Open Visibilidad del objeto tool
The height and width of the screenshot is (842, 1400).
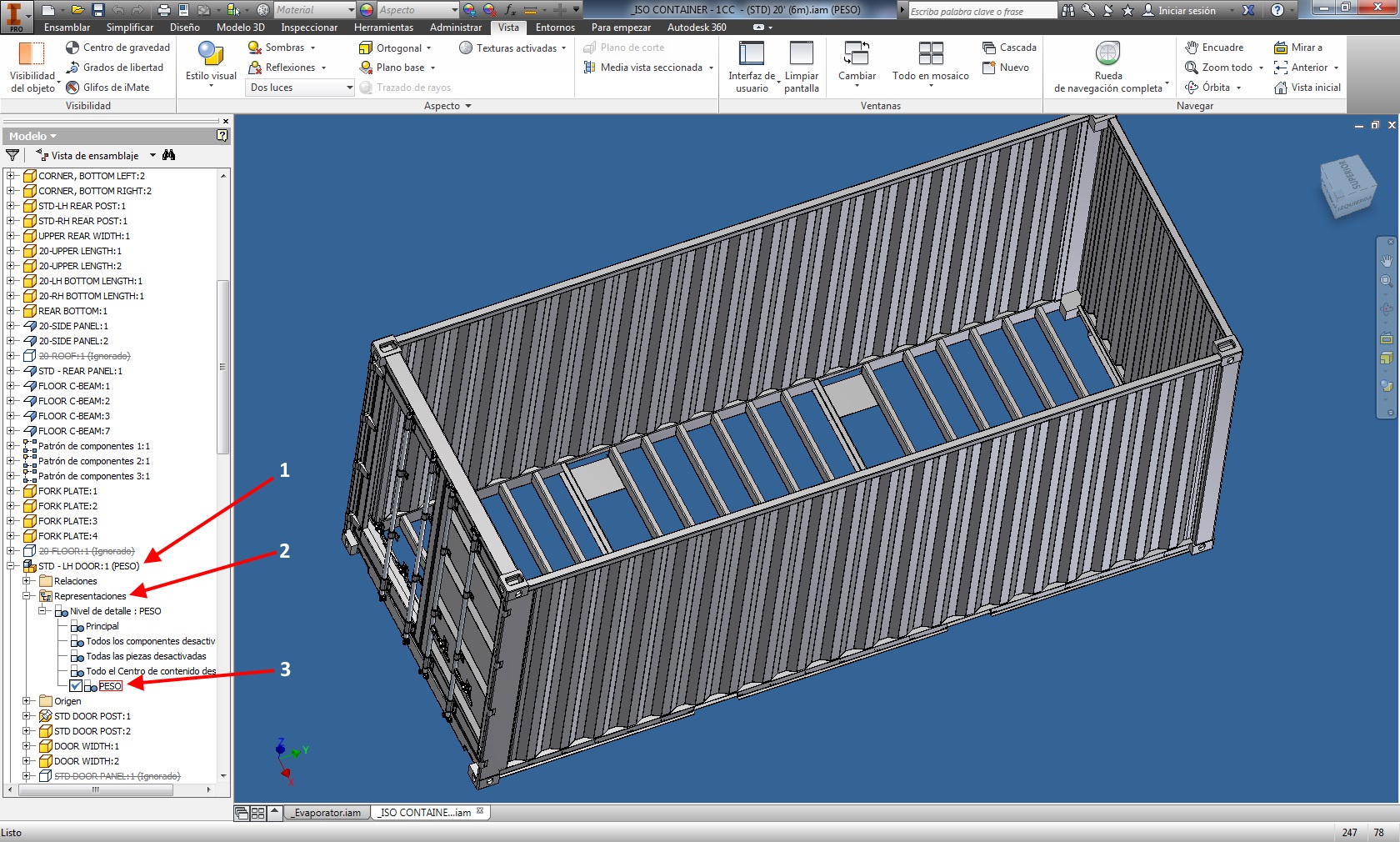coord(32,67)
